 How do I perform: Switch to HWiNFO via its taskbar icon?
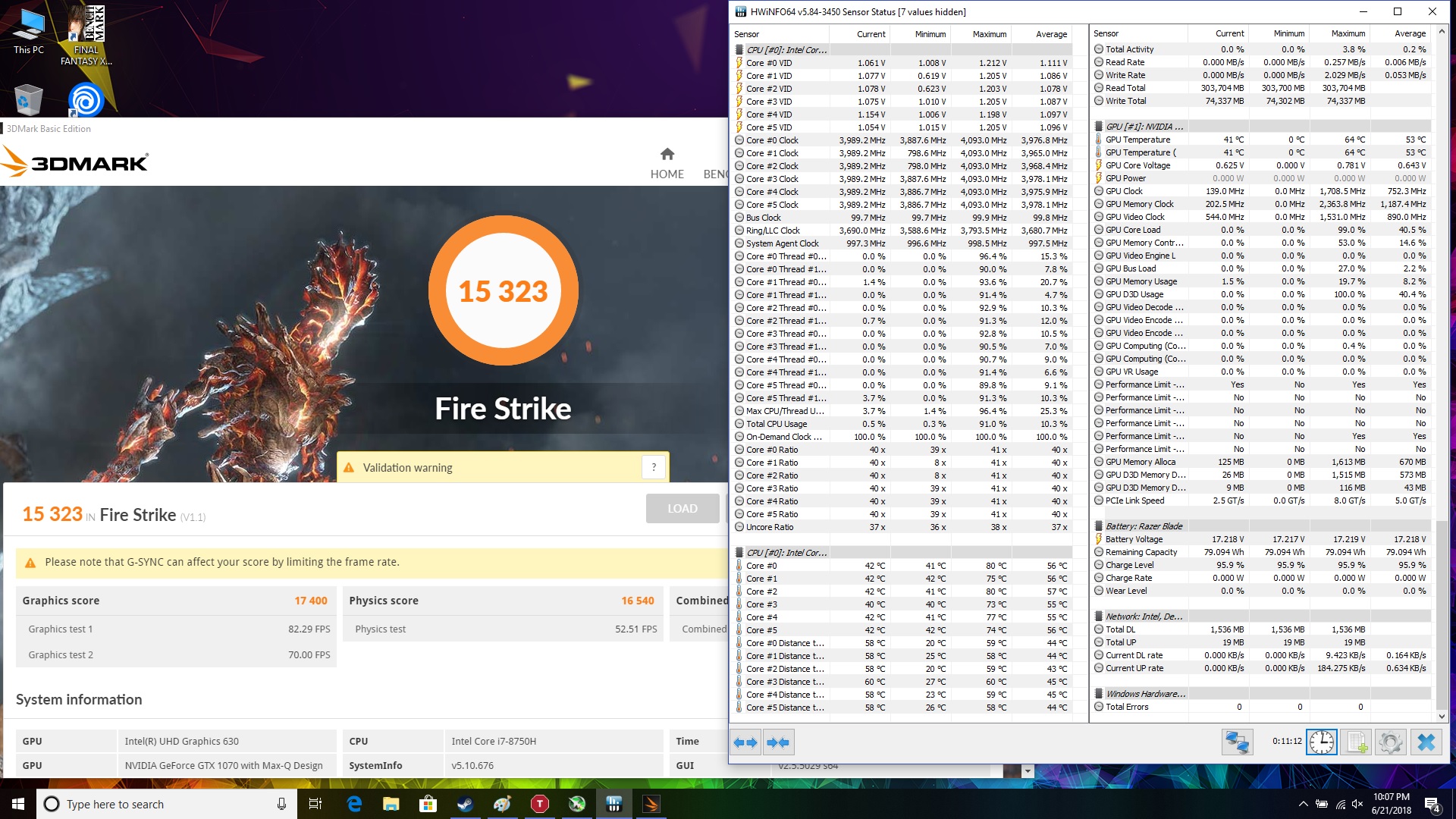click(x=614, y=804)
